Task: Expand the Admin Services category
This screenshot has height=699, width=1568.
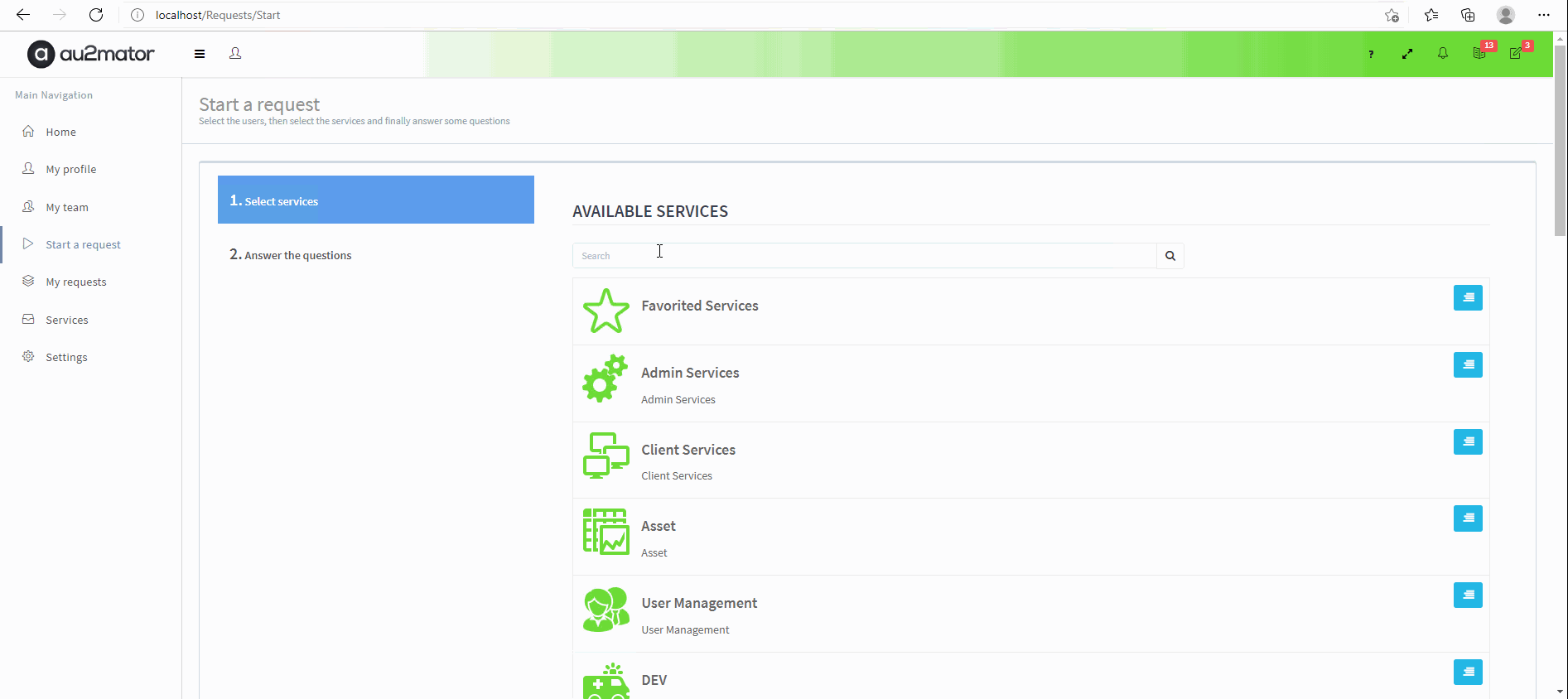Action: click(1467, 365)
